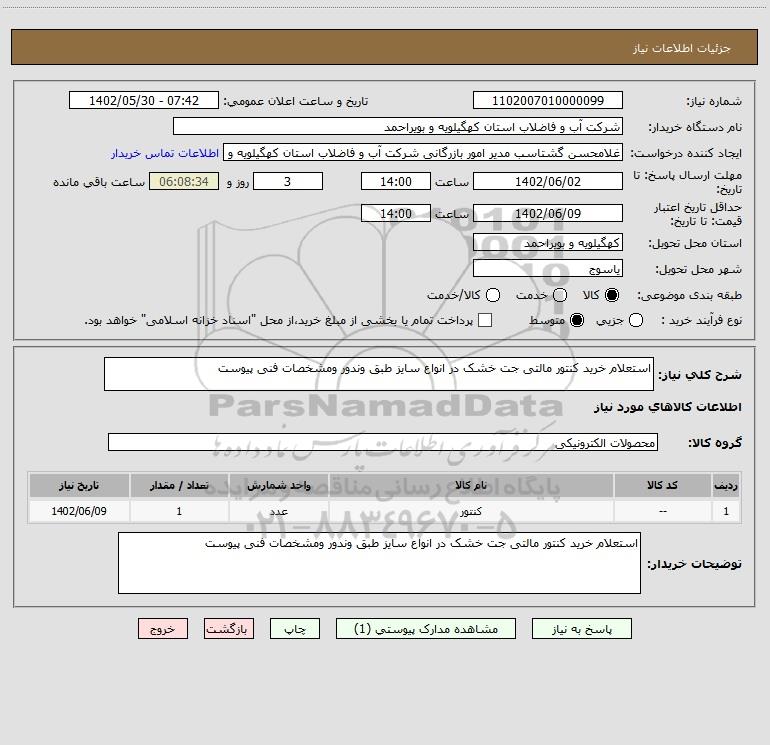Viewport: 770px width, 745px height.
Task: Click the بازگشت back button
Action: click(x=229, y=629)
